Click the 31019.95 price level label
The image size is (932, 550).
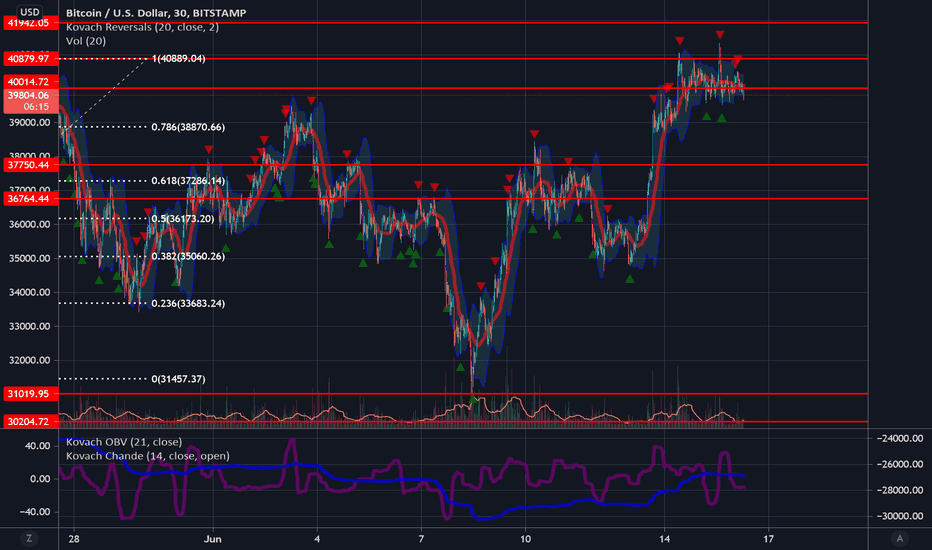tap(30, 394)
